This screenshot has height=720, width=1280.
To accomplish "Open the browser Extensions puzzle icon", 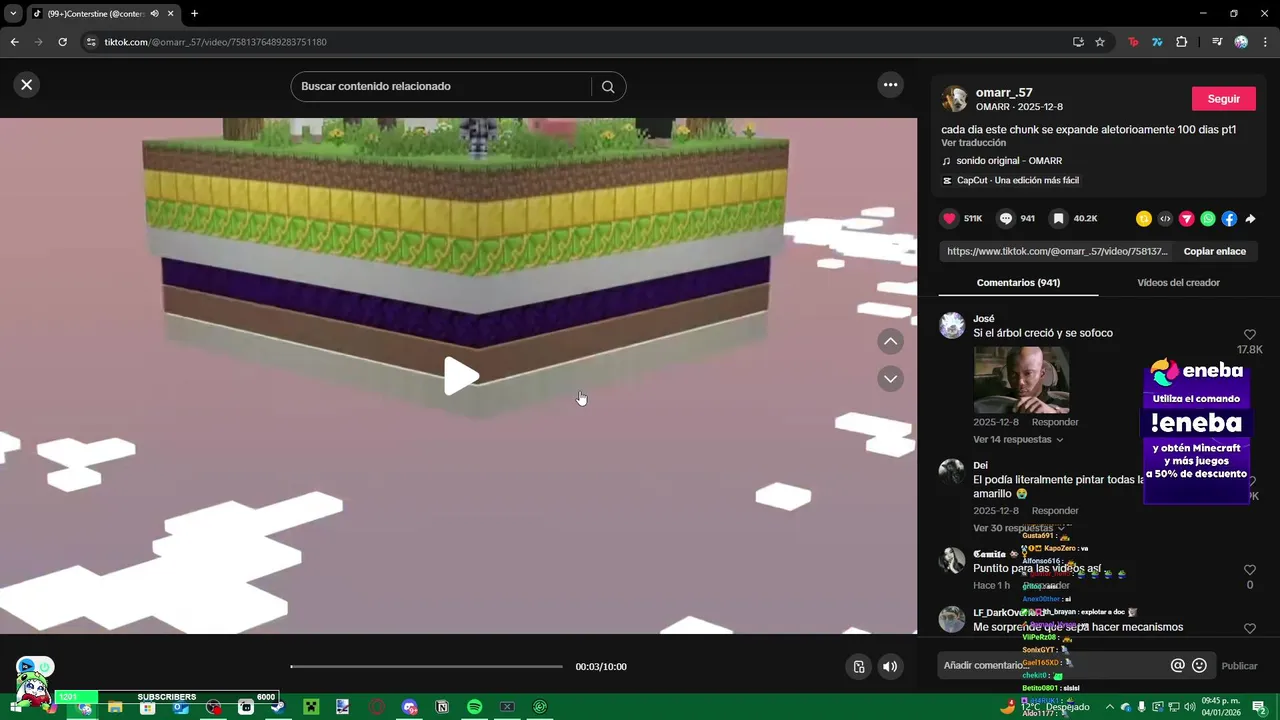I will tap(1181, 42).
